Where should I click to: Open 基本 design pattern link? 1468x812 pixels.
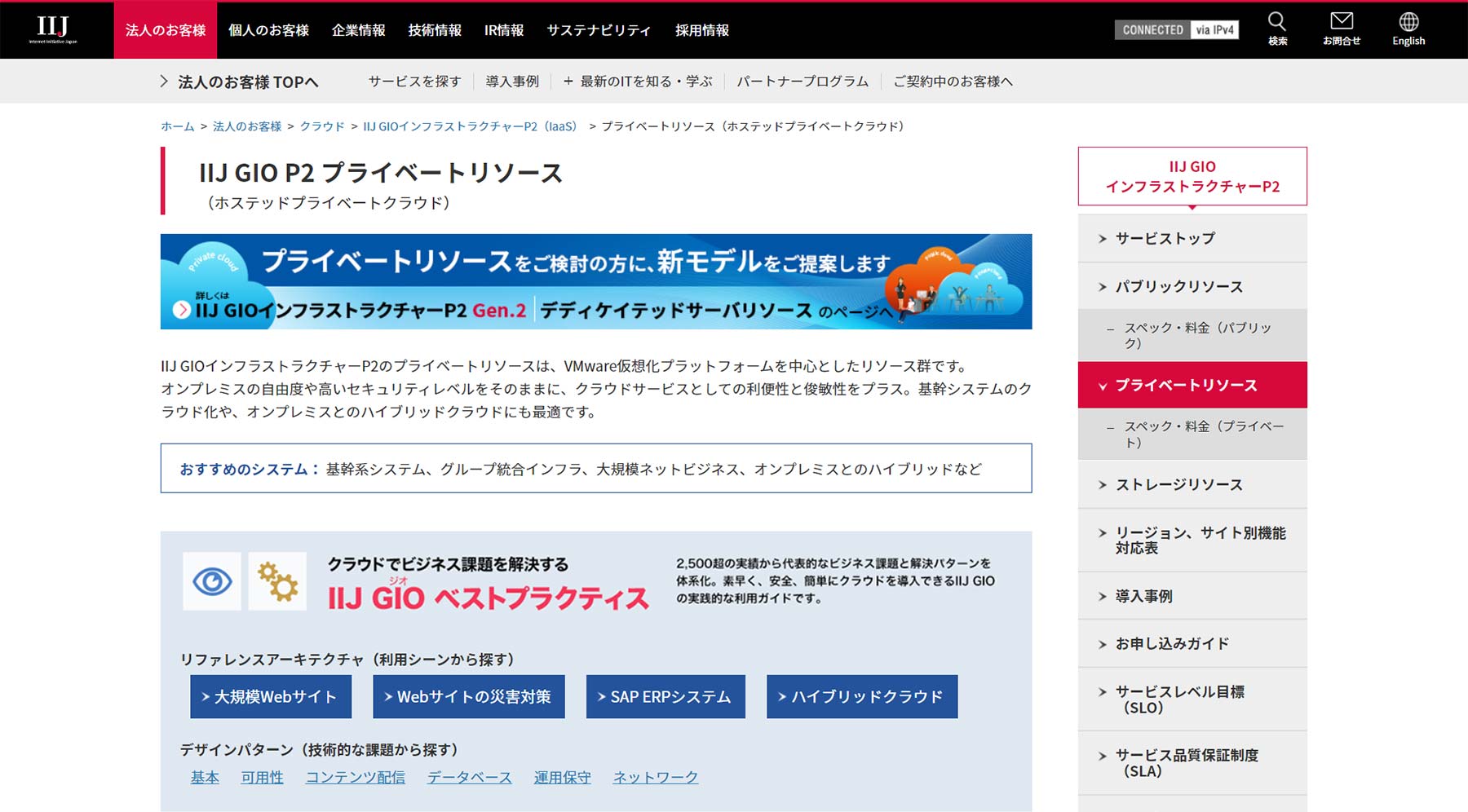coord(205,777)
